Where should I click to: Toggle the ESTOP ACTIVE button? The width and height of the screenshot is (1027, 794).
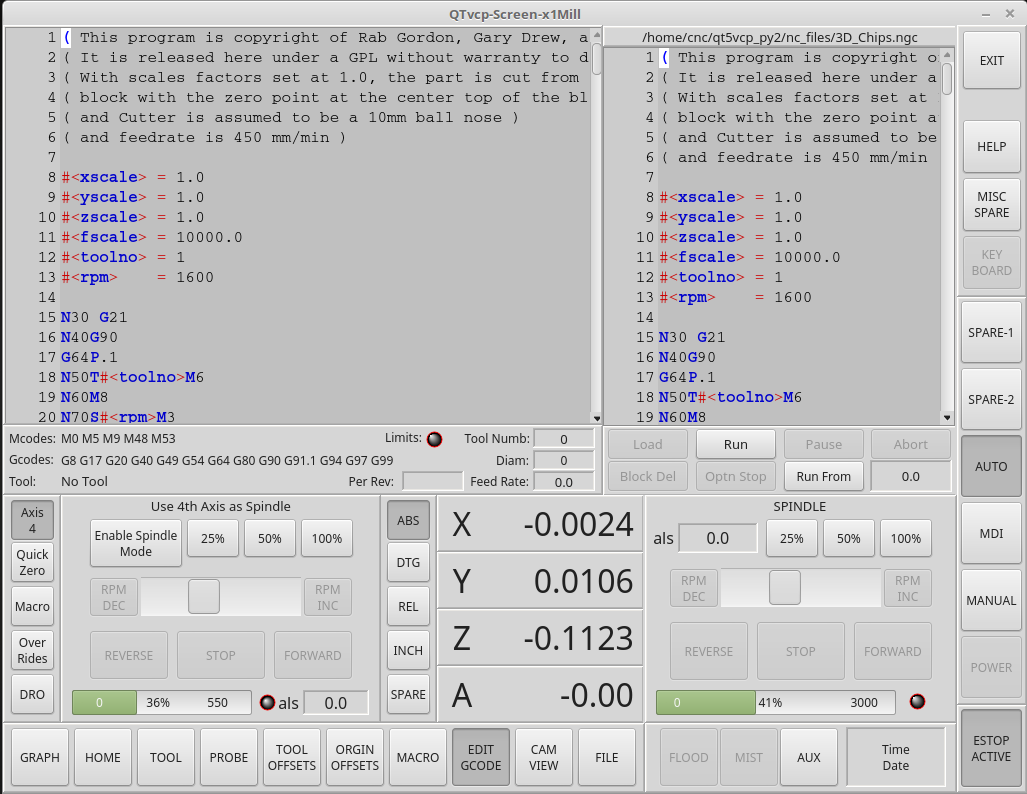coord(991,748)
